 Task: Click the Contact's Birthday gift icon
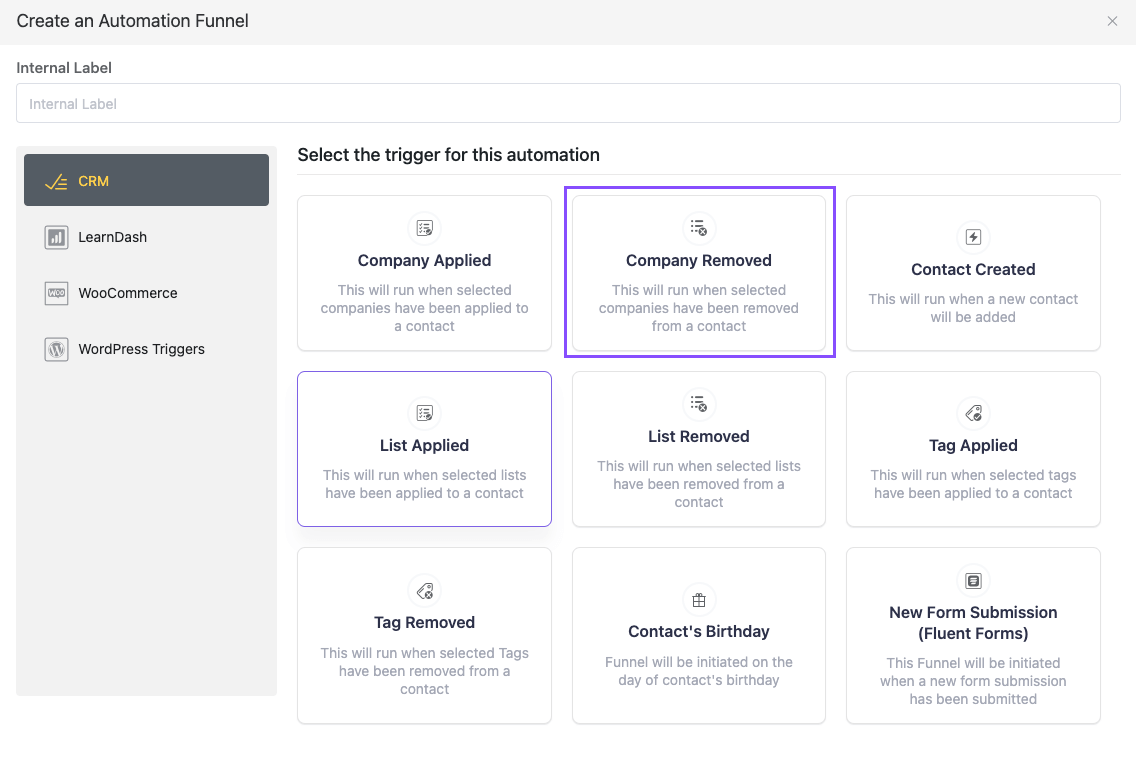tap(699, 599)
